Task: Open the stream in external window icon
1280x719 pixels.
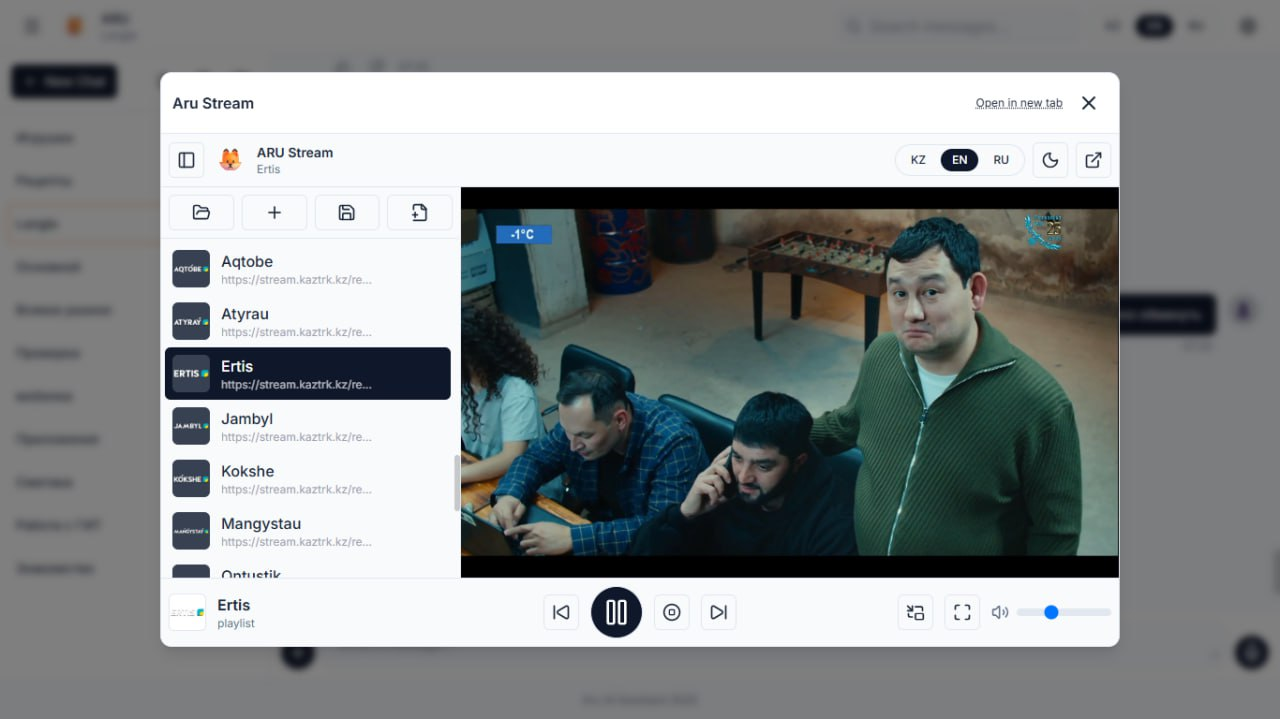Action: 1093,160
